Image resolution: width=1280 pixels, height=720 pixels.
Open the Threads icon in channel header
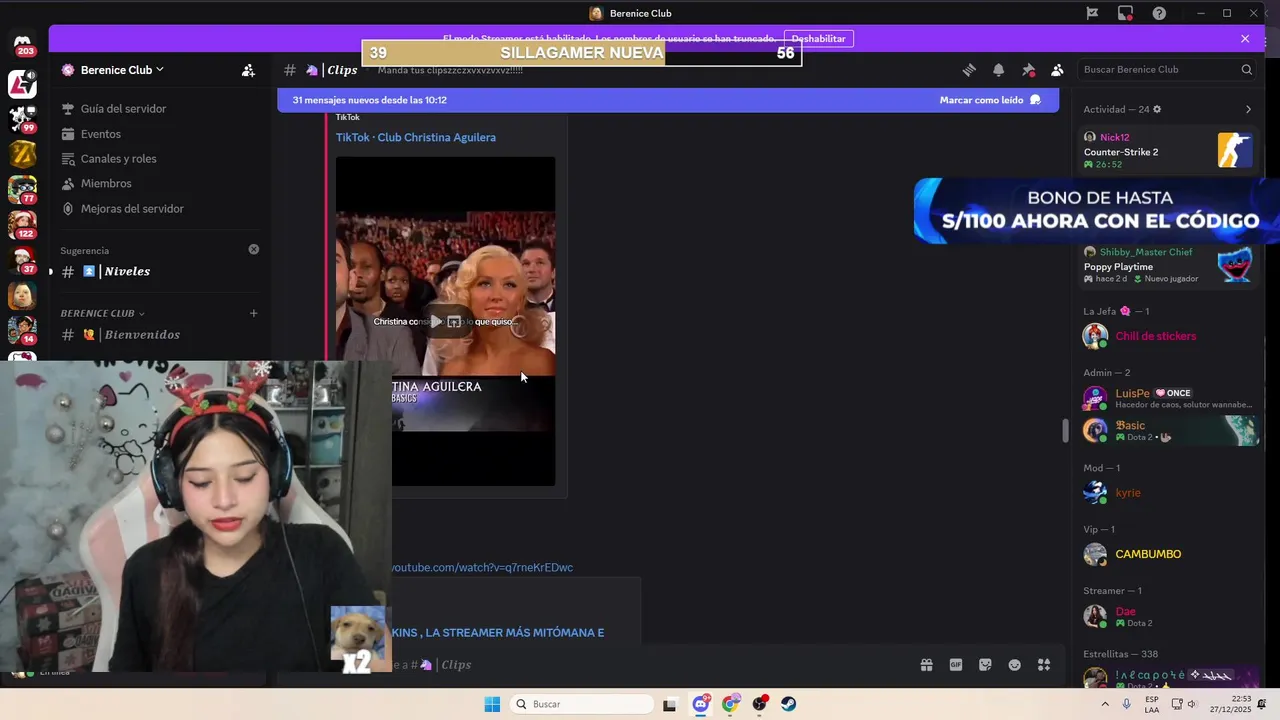[969, 70]
